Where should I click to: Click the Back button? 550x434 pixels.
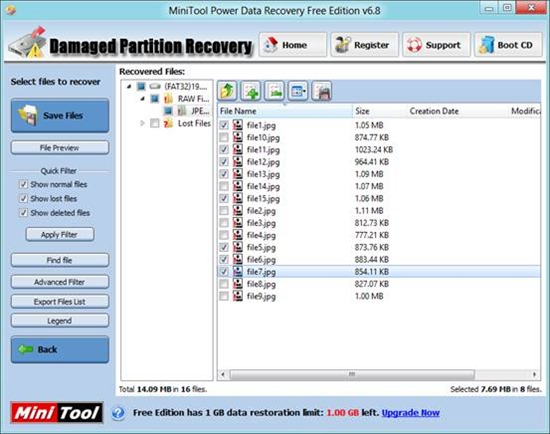pos(60,349)
